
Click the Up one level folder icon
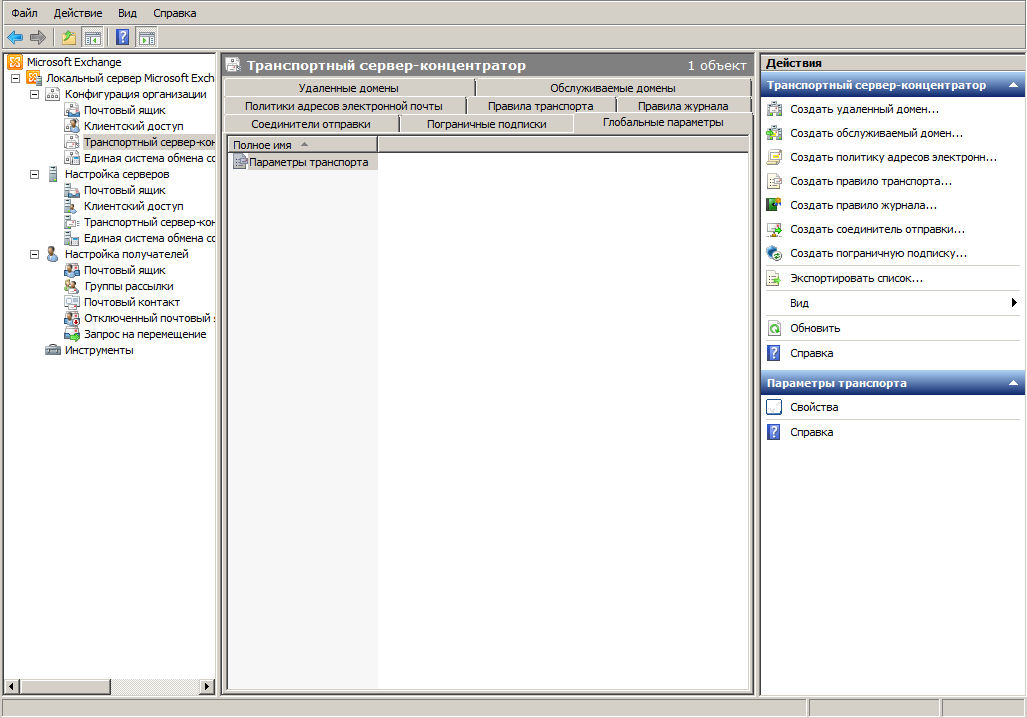69,38
